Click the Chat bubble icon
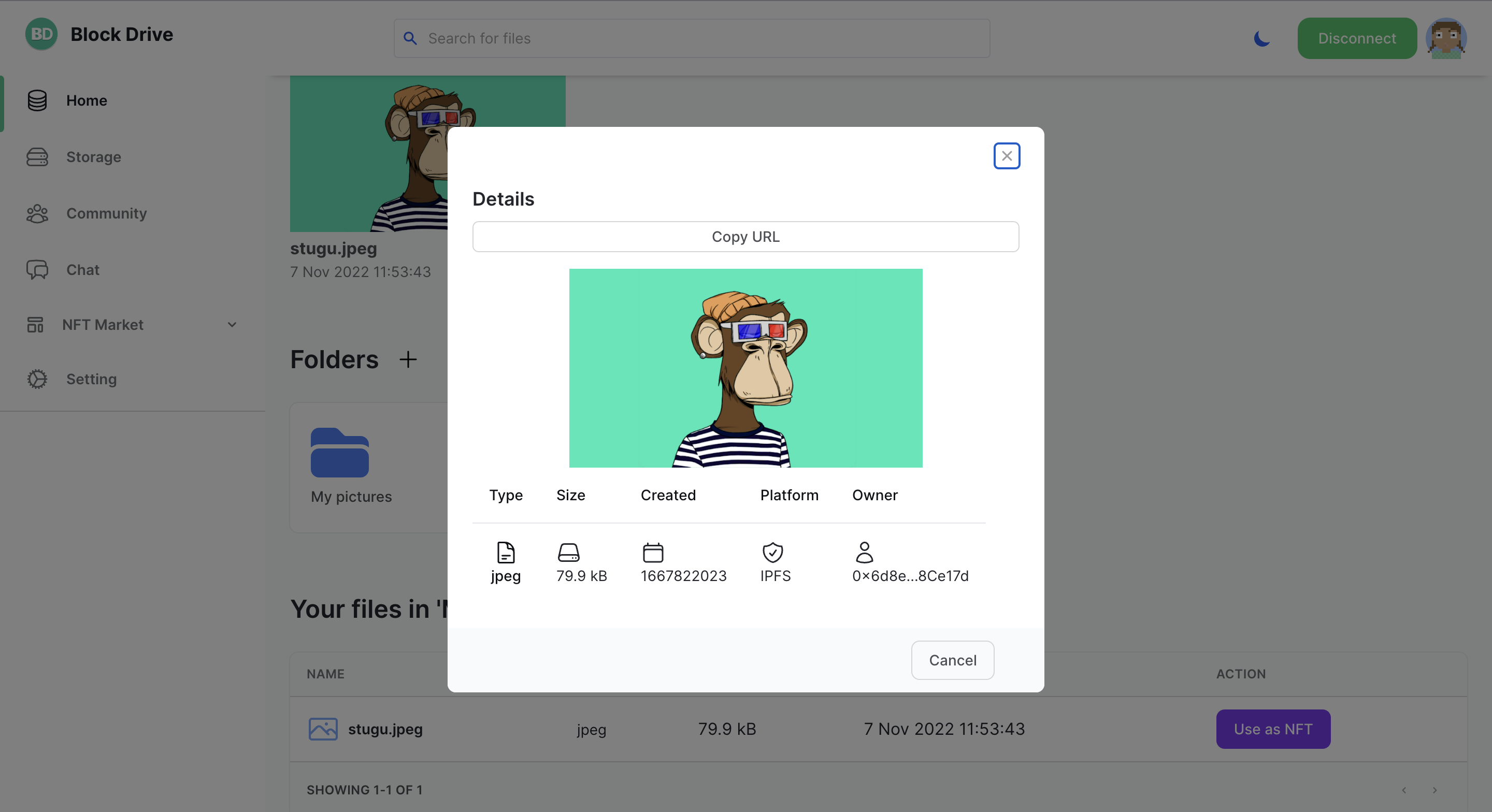 click(x=37, y=270)
